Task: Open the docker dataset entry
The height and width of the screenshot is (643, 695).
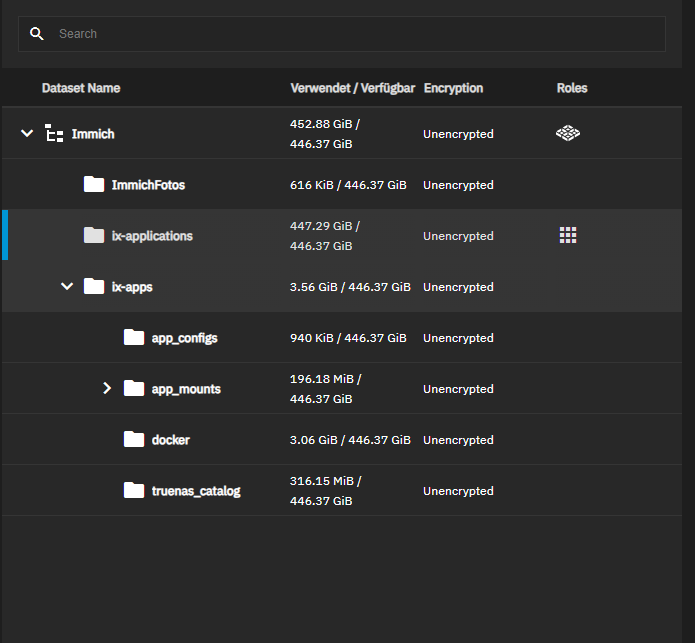Action: 171,440
